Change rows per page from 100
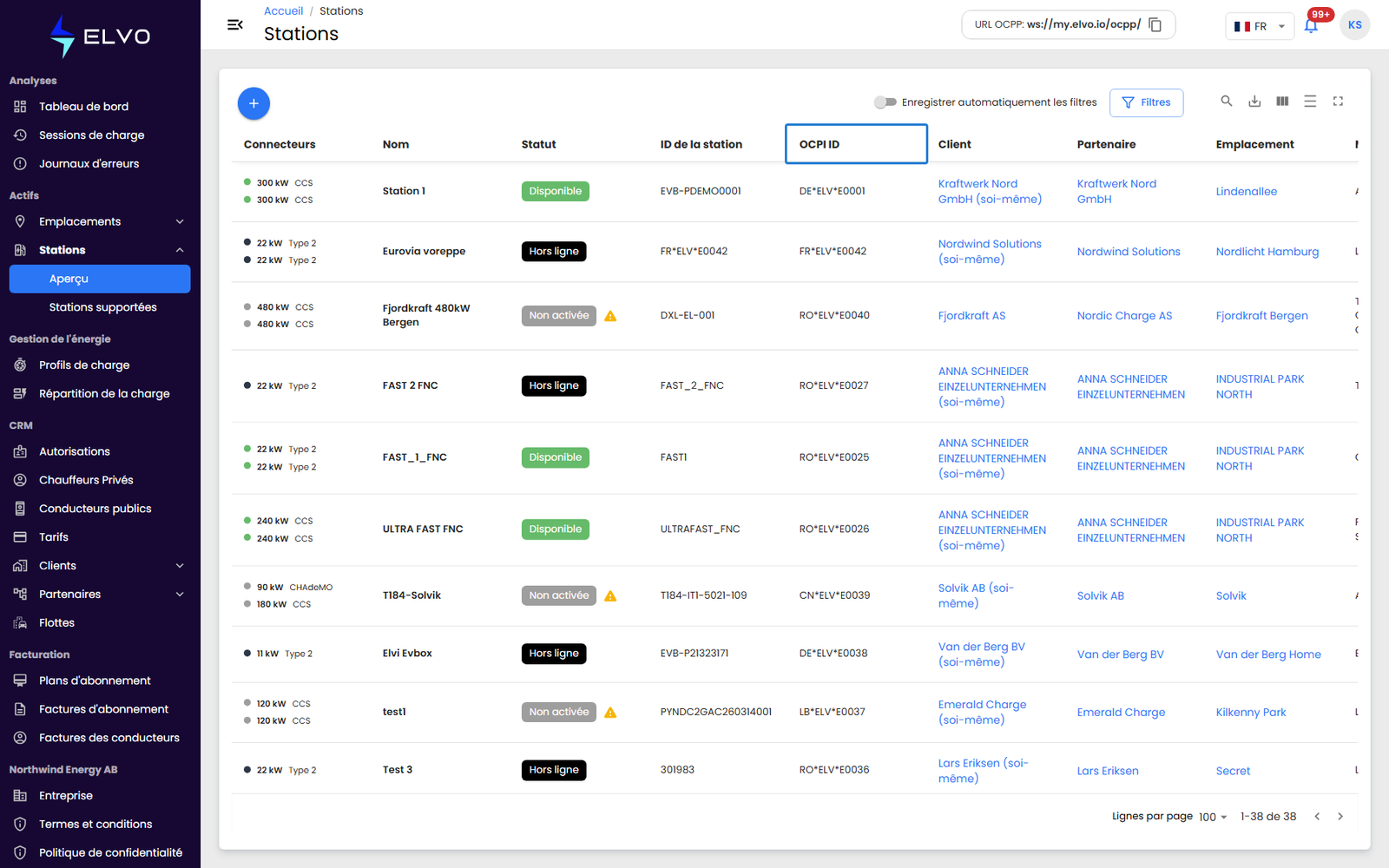Image resolution: width=1389 pixels, height=868 pixels. coord(1212,817)
